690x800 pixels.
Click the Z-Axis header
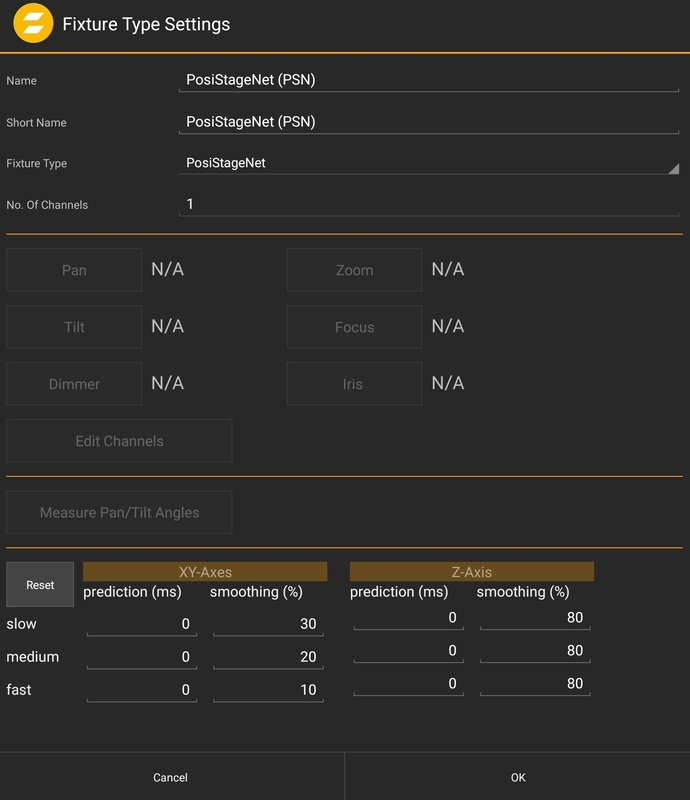[472, 572]
